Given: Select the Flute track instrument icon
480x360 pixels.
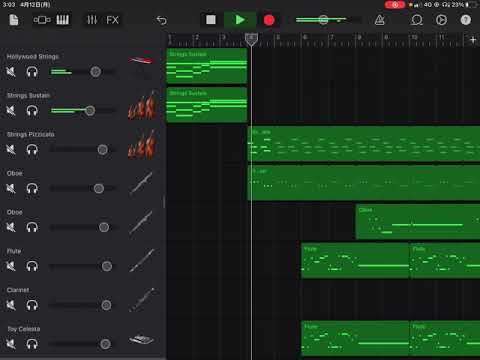Looking at the screenshot, I should 142,260.
